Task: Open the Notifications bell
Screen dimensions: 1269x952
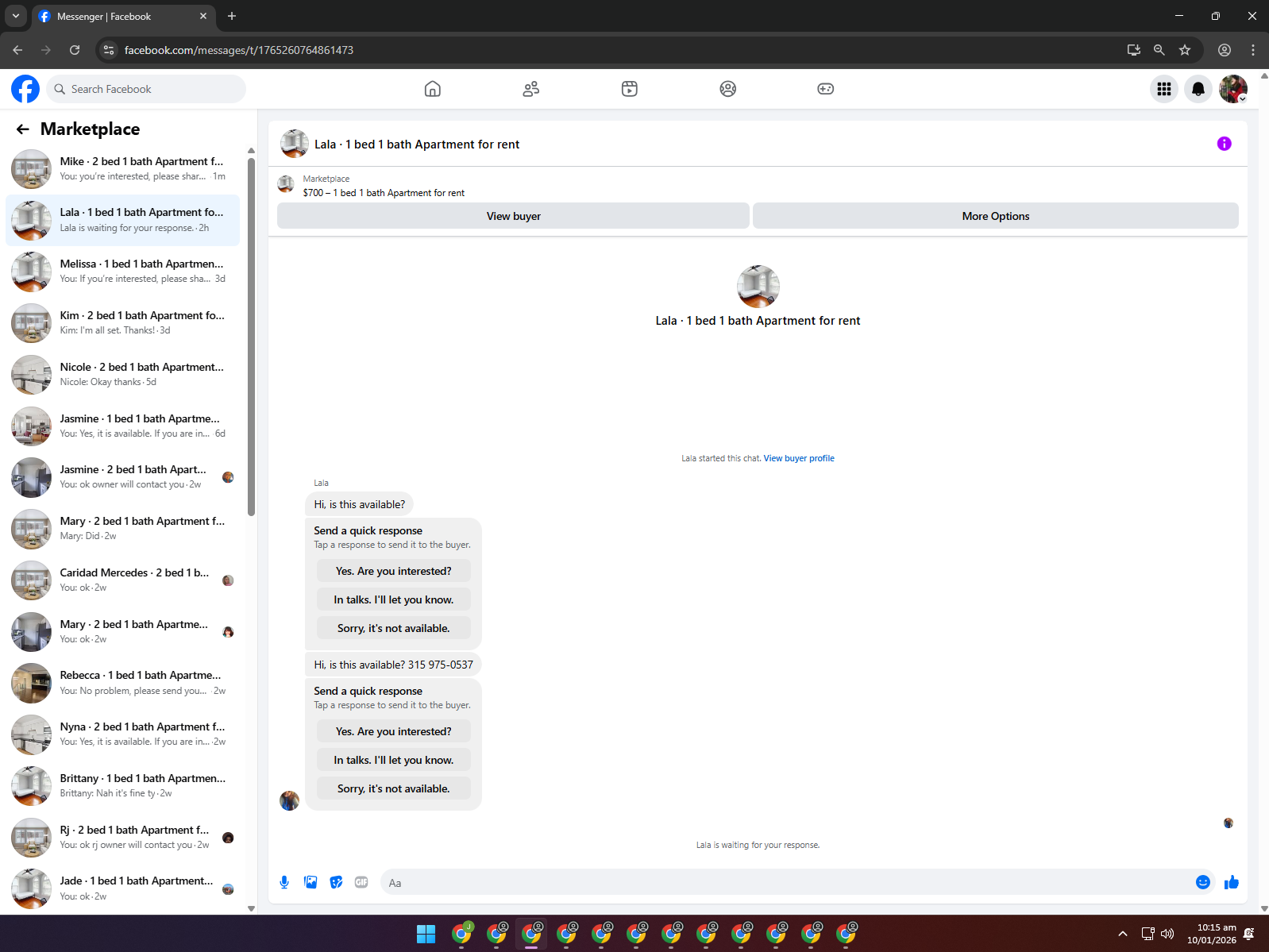Action: pyautogui.click(x=1198, y=89)
